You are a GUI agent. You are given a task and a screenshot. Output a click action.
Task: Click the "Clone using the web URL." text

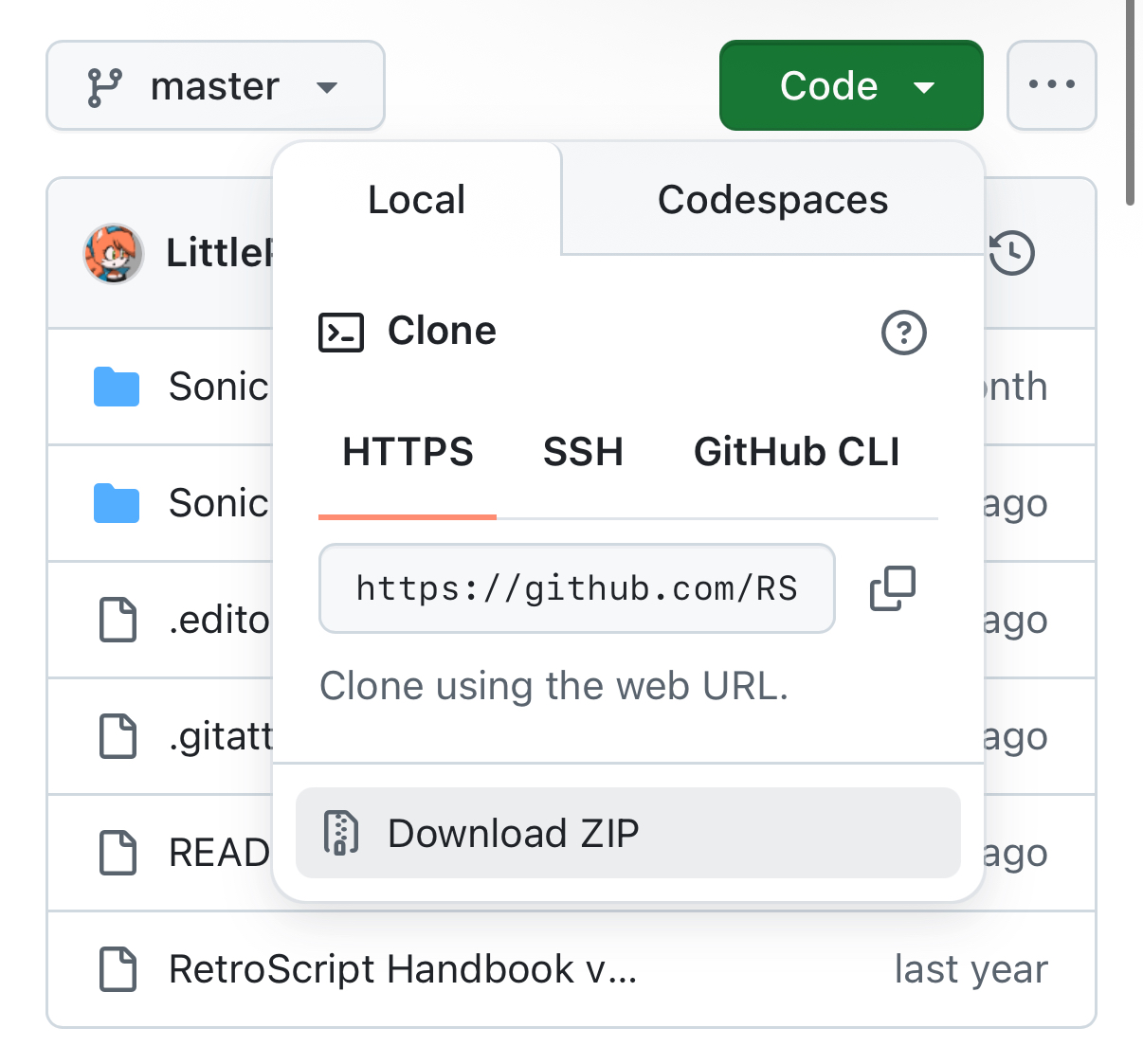coord(554,686)
